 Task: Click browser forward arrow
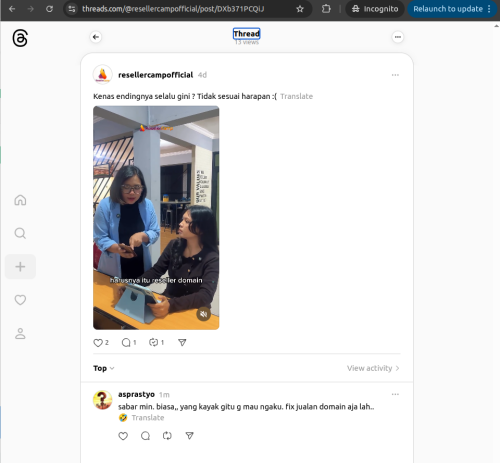pos(30,9)
